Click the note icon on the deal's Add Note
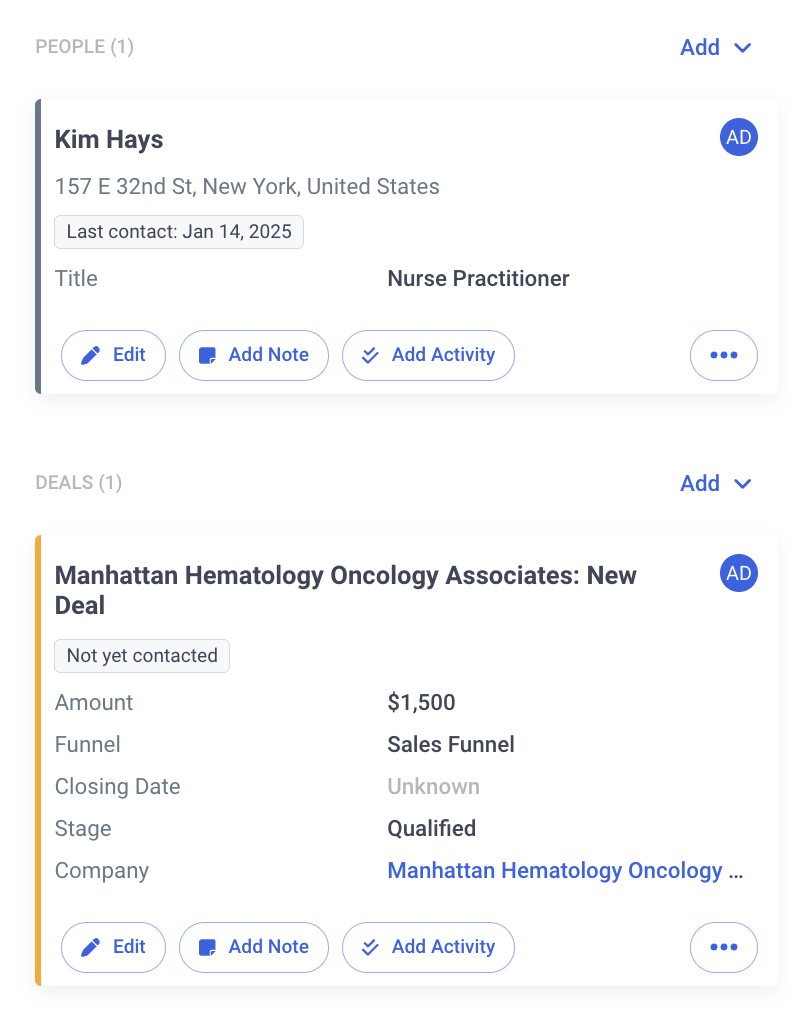 208,947
